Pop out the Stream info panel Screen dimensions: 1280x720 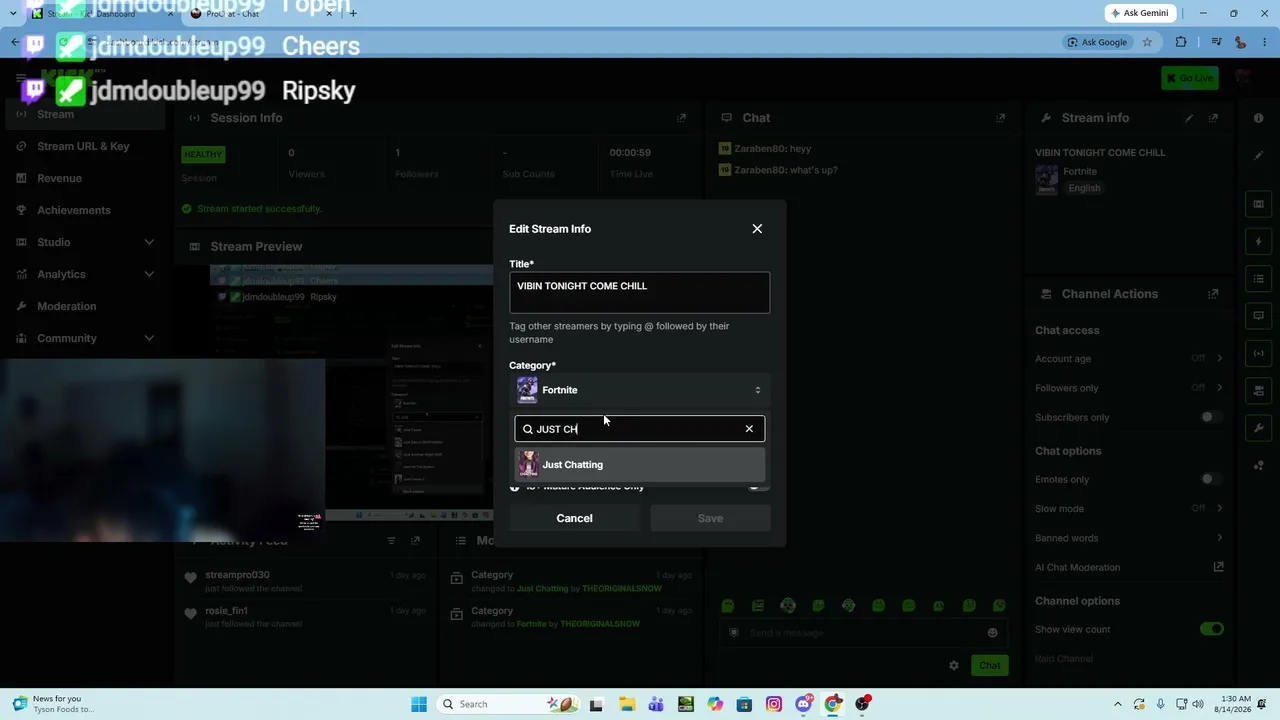click(x=1213, y=118)
